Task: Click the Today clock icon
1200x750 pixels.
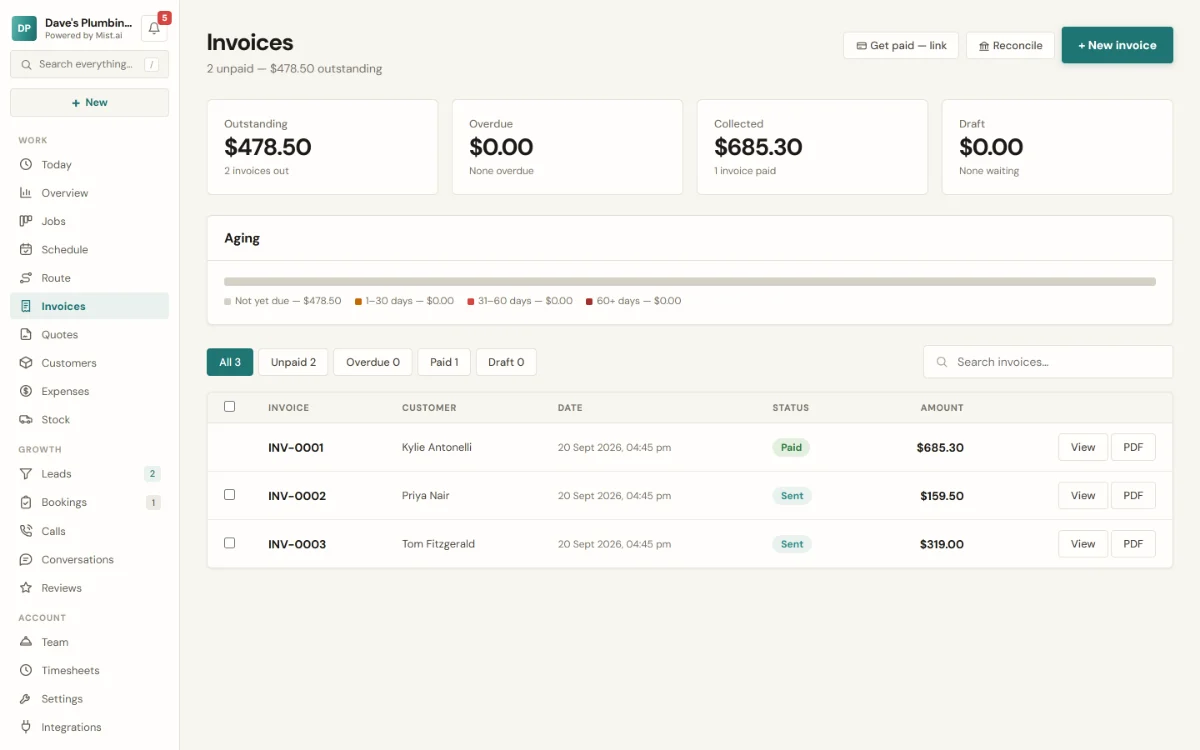Action: coord(26,165)
